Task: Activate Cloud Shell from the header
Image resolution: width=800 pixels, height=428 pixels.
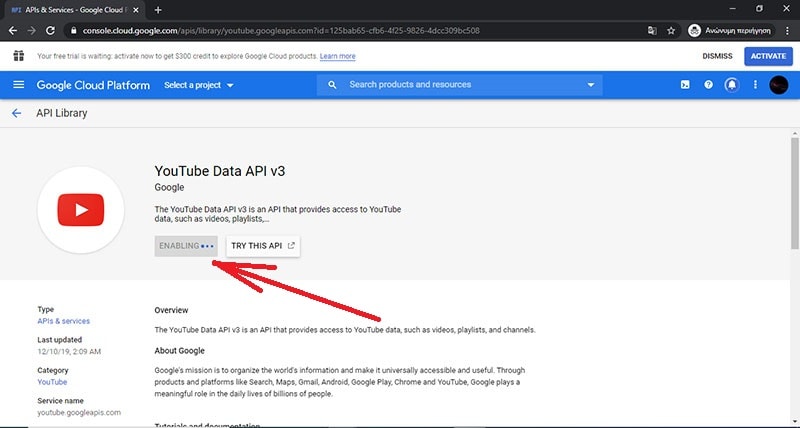Action: click(684, 85)
